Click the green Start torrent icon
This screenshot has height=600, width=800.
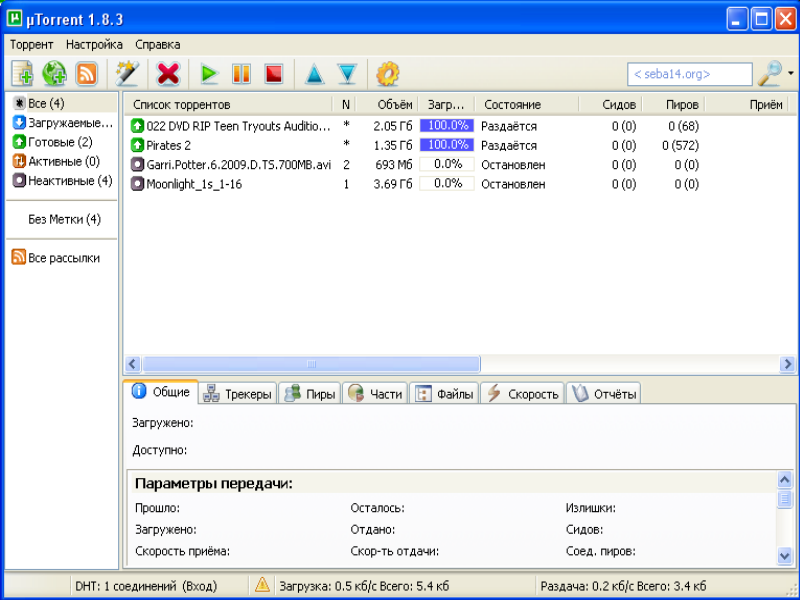[x=209, y=74]
